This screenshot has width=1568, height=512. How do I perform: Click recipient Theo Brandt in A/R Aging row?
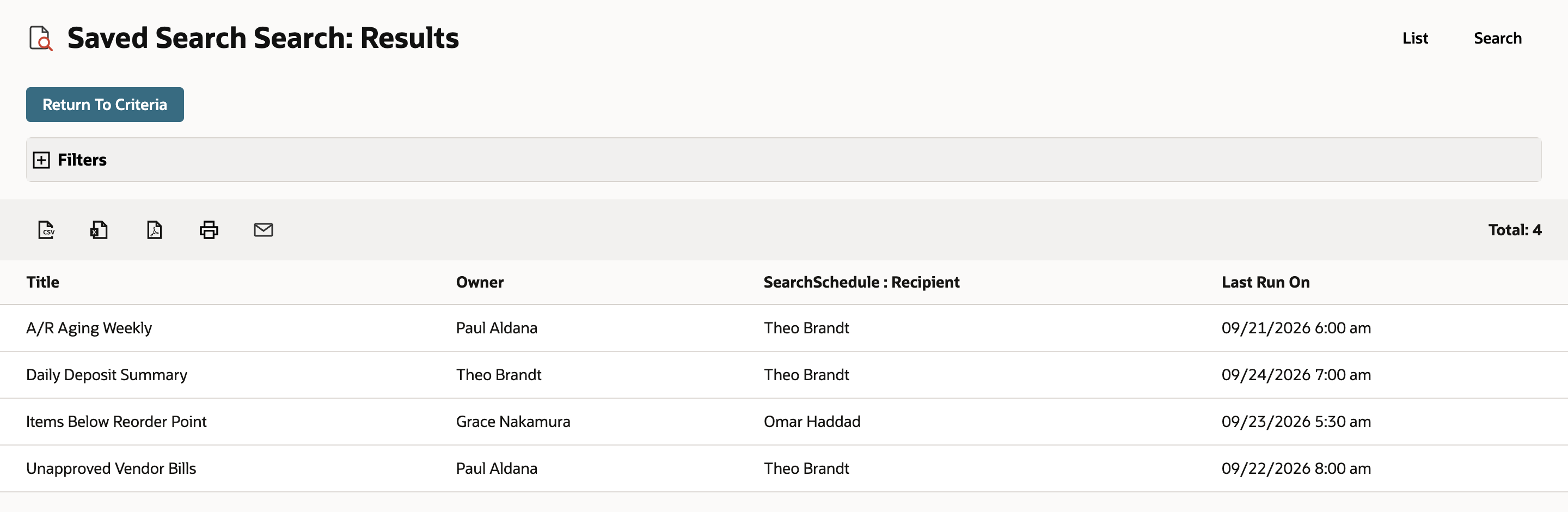pos(806,328)
